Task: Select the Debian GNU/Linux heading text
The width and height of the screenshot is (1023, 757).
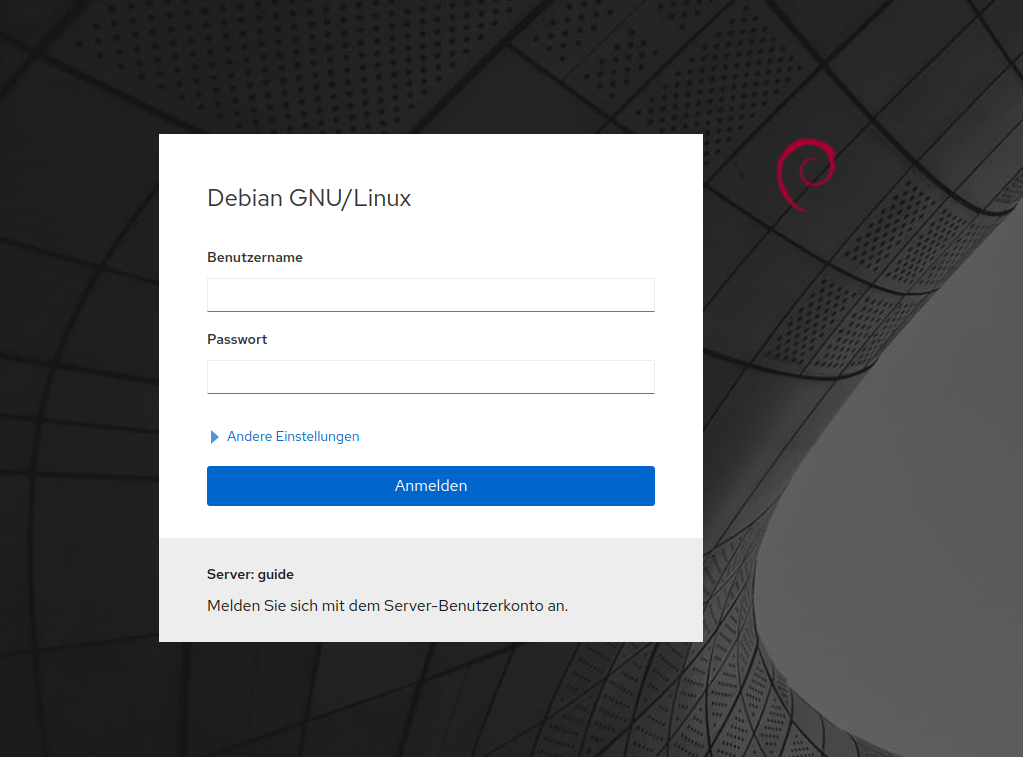Action: pyautogui.click(x=309, y=198)
